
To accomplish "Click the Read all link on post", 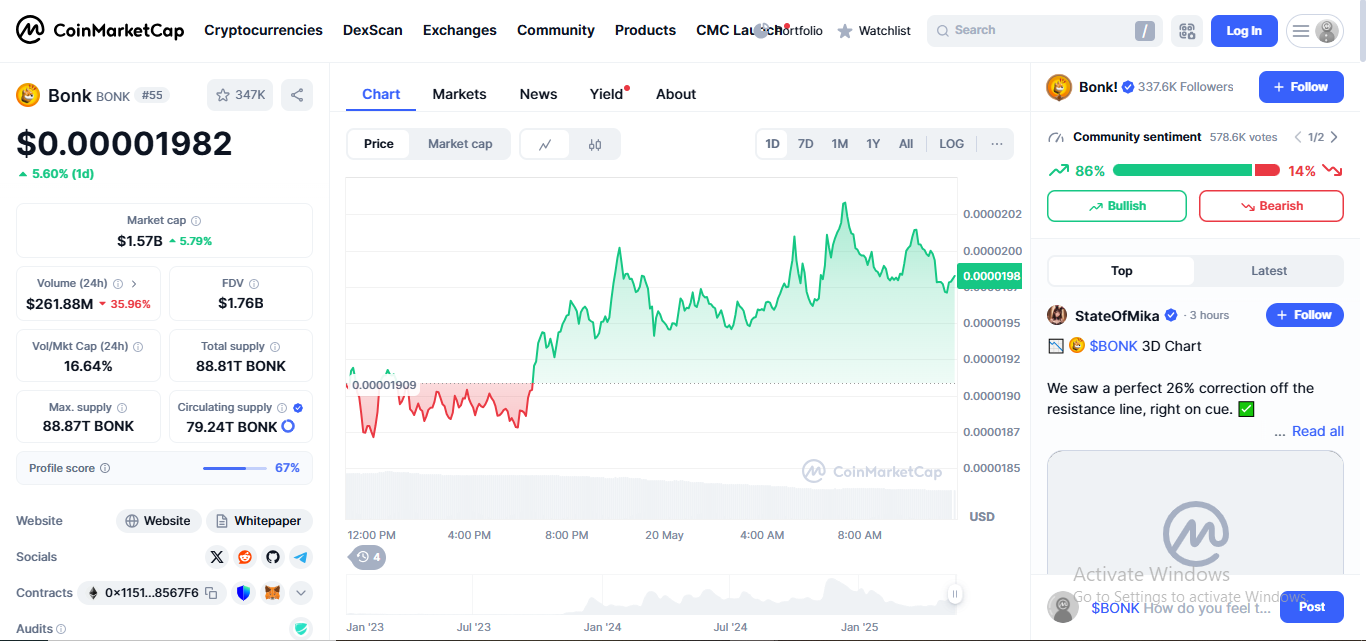I will pos(1317,431).
